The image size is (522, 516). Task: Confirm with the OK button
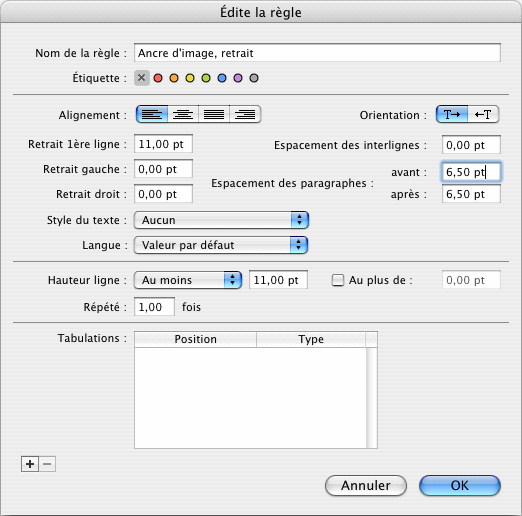(460, 485)
